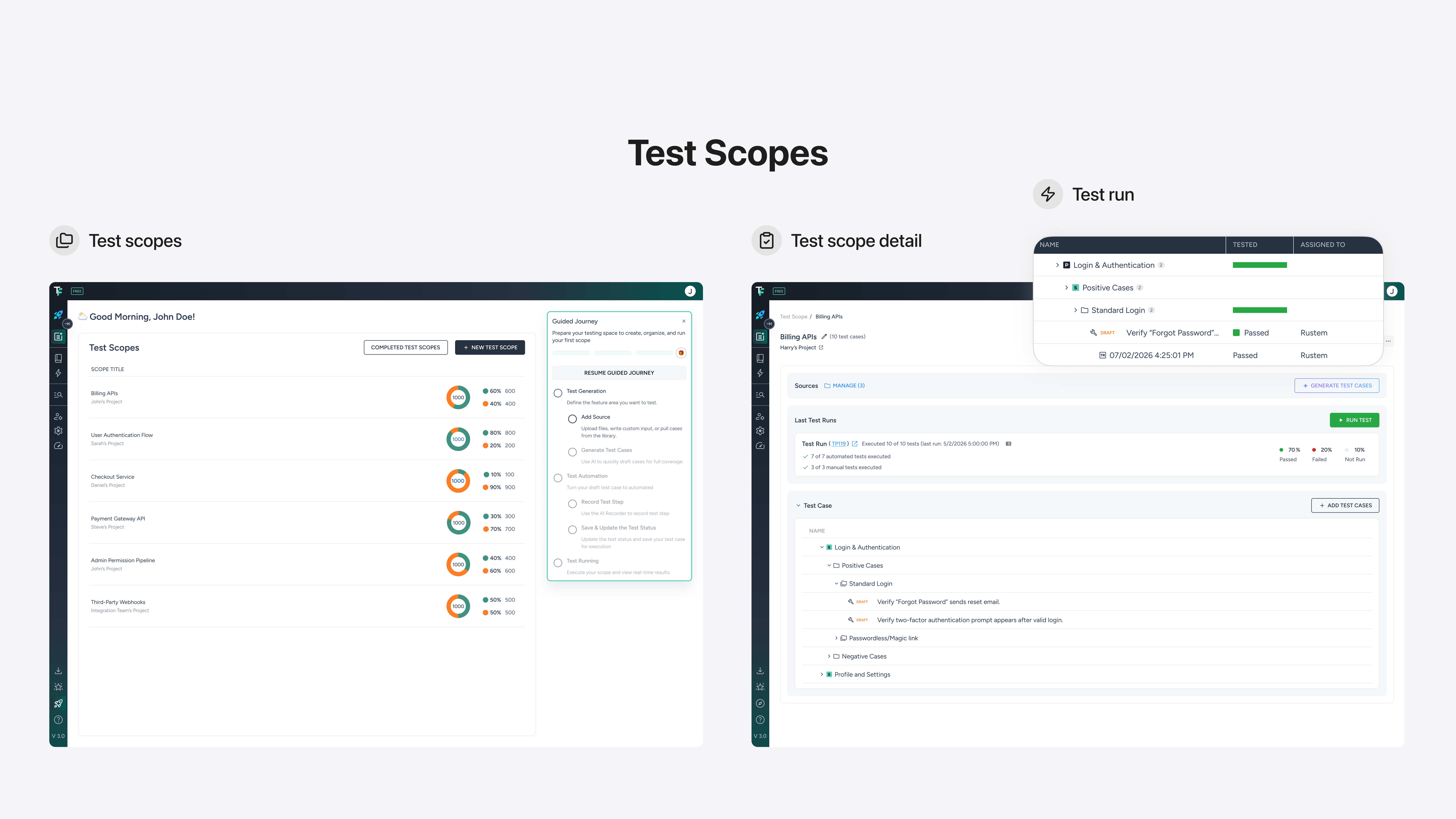This screenshot has width=1456, height=819.
Task: Open library book icon in left window sidebar
Action: (x=58, y=358)
